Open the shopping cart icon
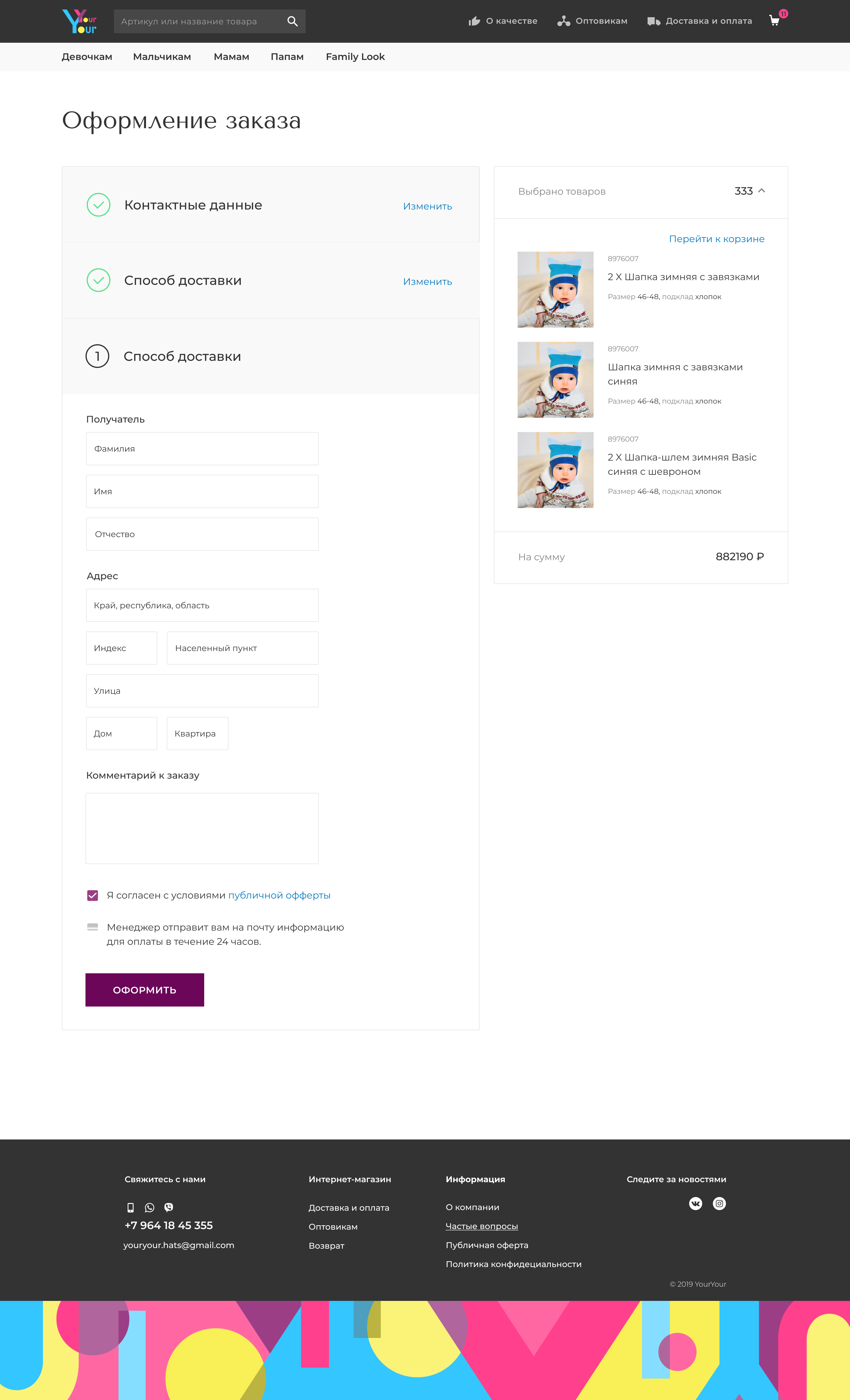850x1400 pixels. (774, 21)
